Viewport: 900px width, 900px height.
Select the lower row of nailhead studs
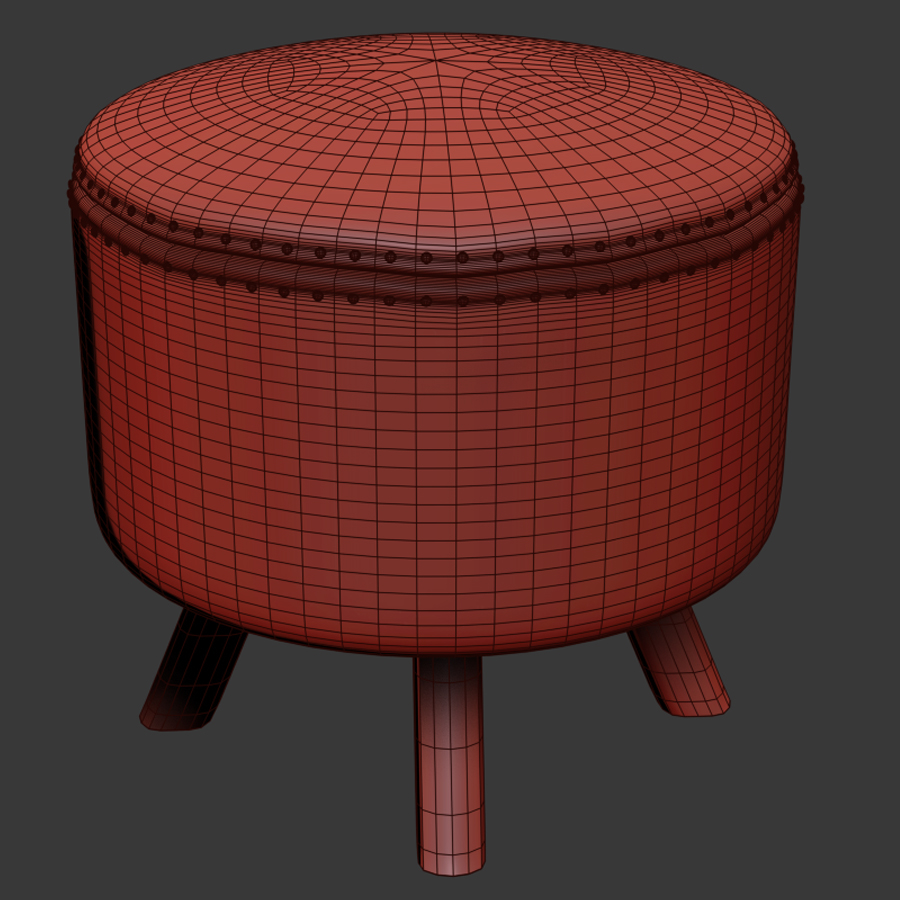coord(462,300)
